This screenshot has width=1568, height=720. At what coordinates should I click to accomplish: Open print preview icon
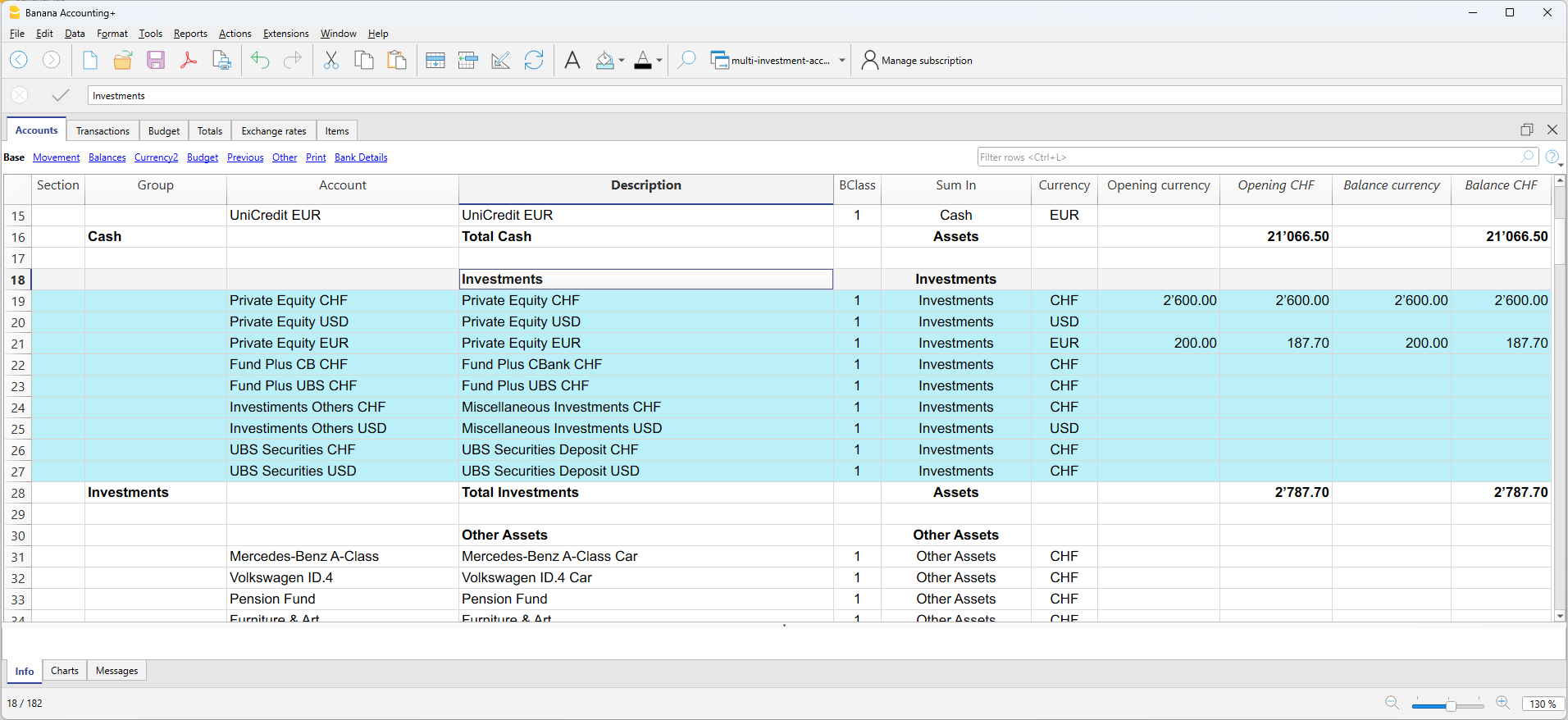[221, 60]
